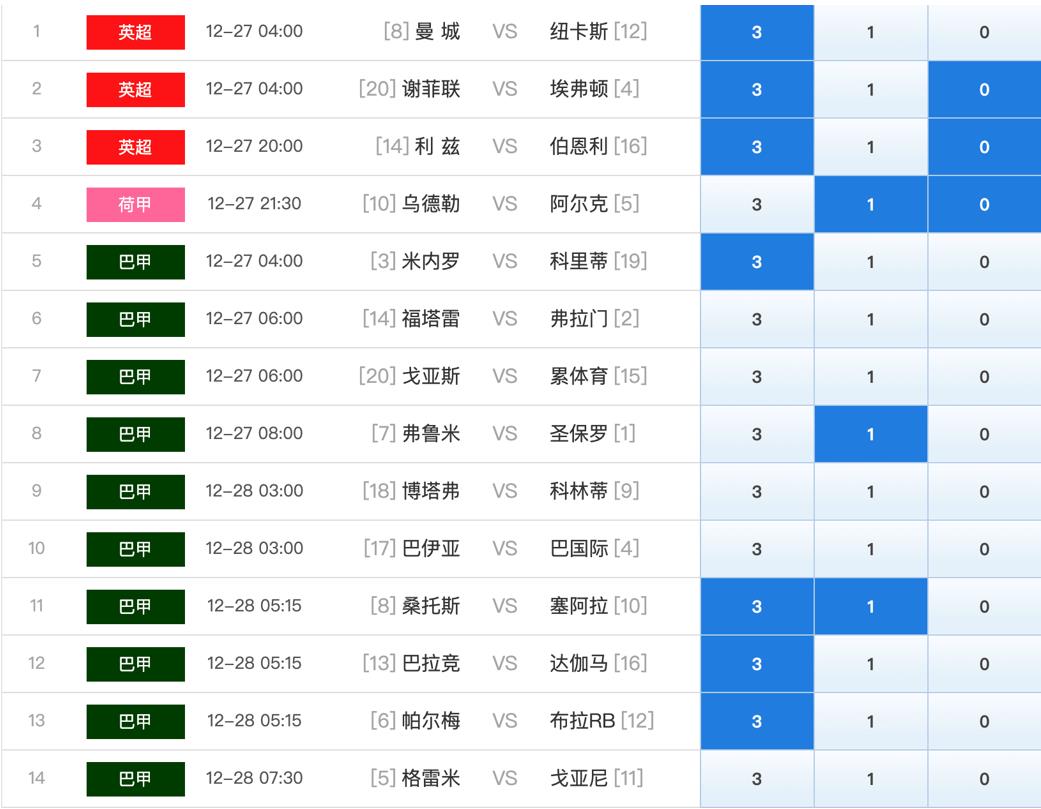Select result 3 for 戈亚斯 vs 累体育

click(x=757, y=377)
